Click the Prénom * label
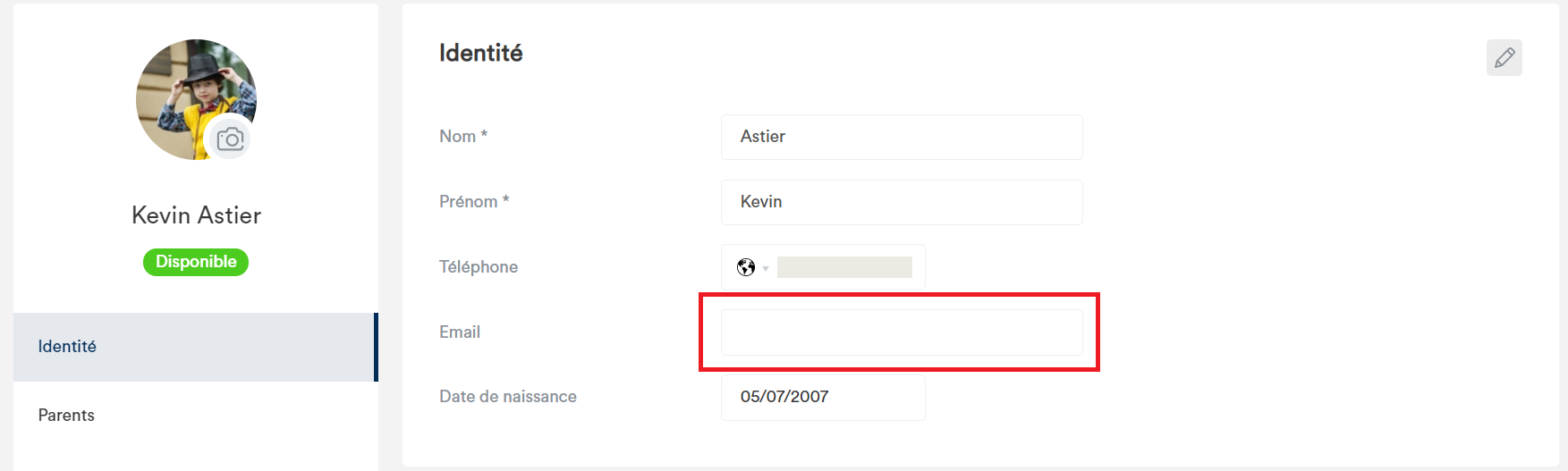1568x471 pixels. [474, 202]
